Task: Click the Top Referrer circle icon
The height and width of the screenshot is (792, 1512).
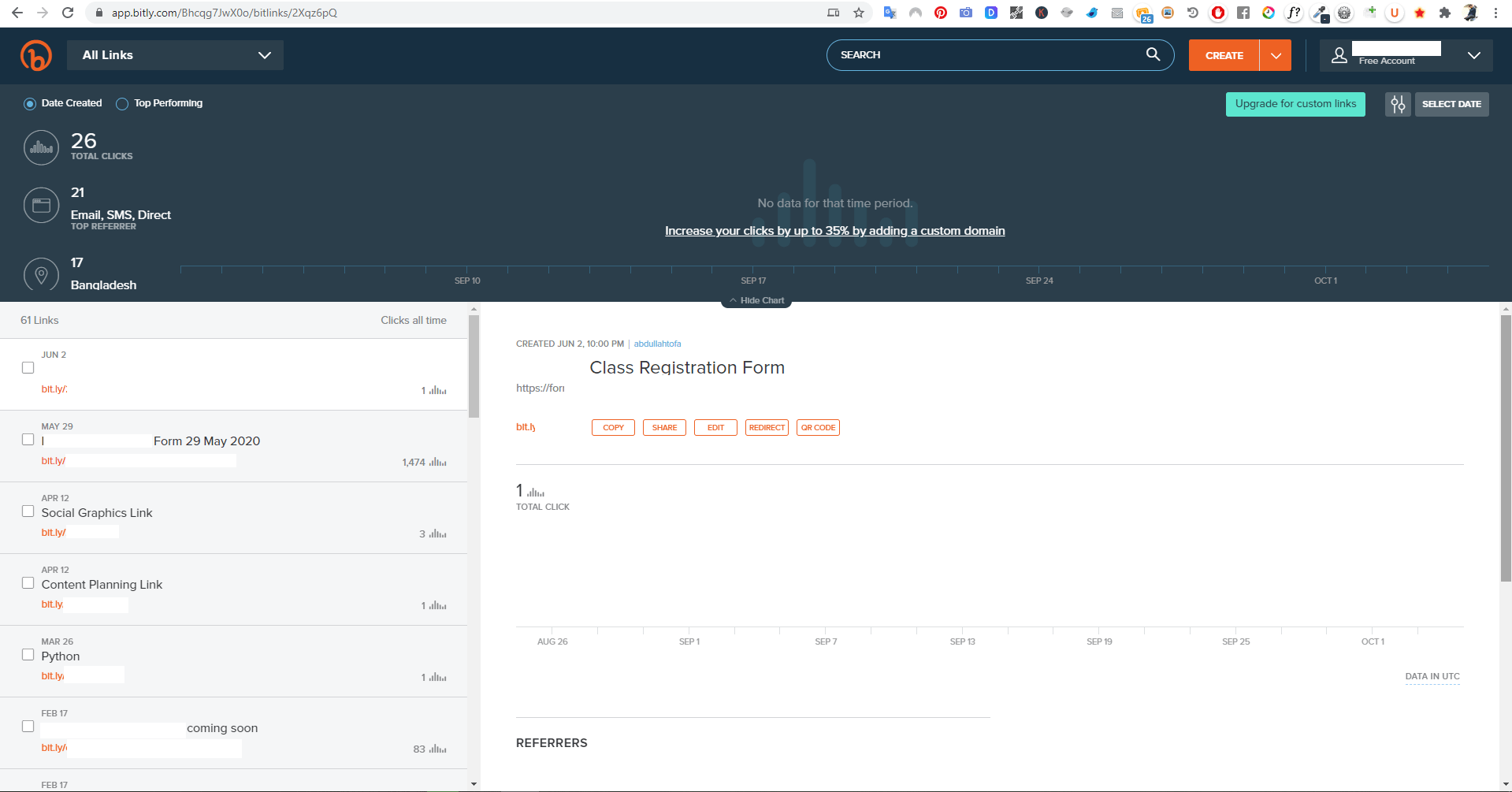Action: [x=41, y=204]
